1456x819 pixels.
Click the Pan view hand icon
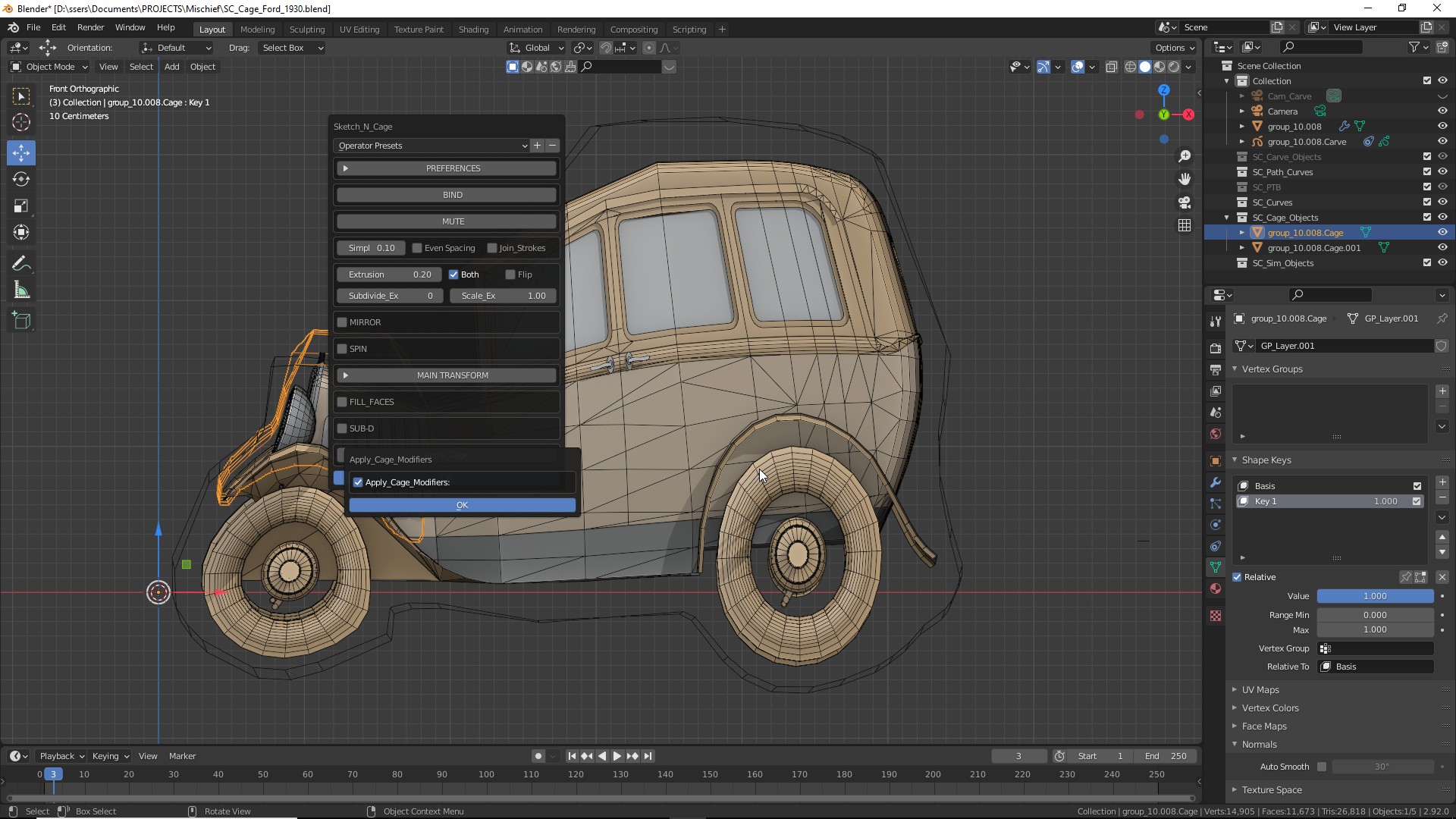(1184, 179)
